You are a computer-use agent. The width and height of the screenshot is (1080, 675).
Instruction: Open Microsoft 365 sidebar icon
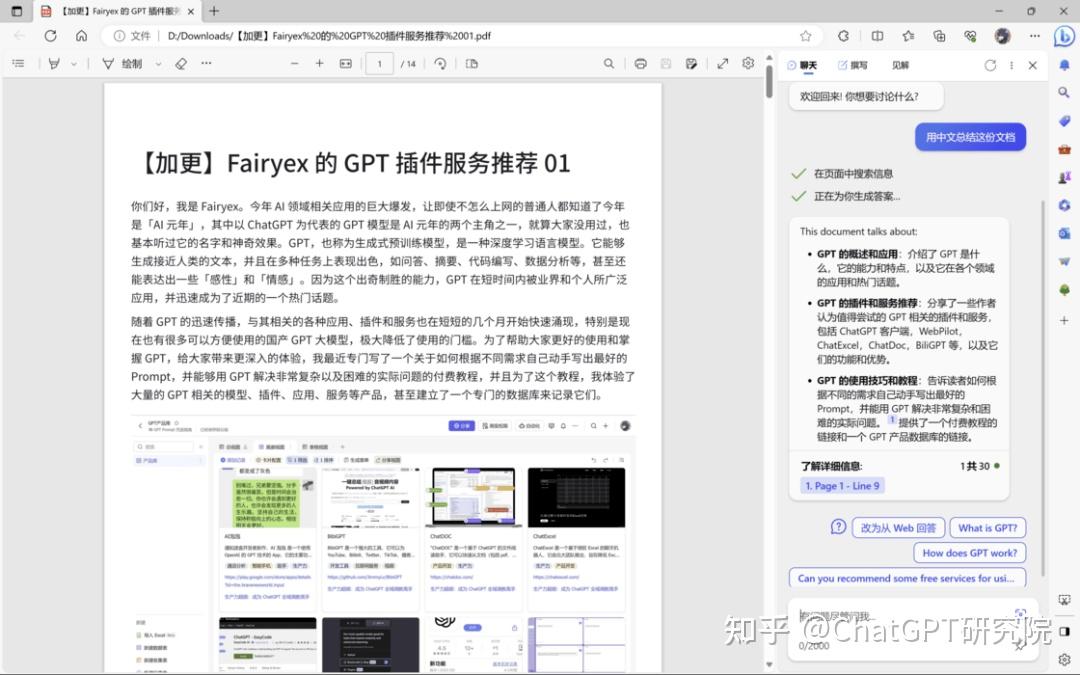(x=1064, y=205)
